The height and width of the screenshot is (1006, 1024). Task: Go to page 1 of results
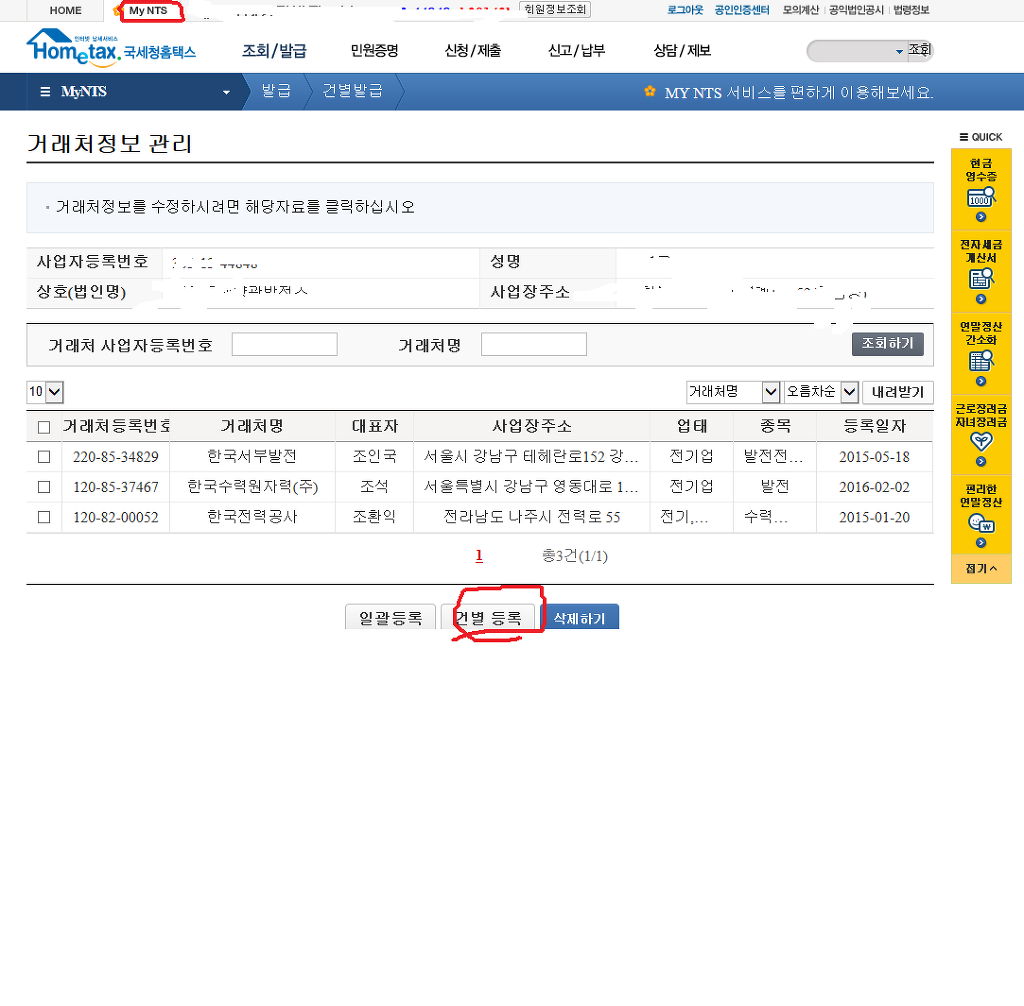[x=479, y=556]
